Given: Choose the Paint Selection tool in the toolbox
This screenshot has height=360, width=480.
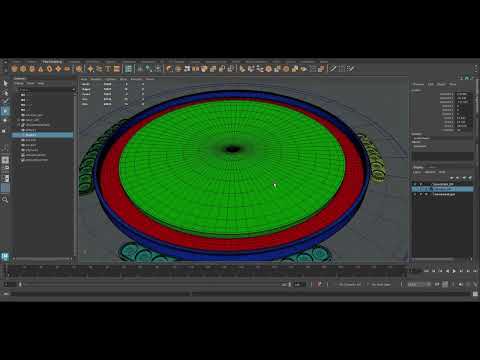Looking at the screenshot, I should point(5,101).
